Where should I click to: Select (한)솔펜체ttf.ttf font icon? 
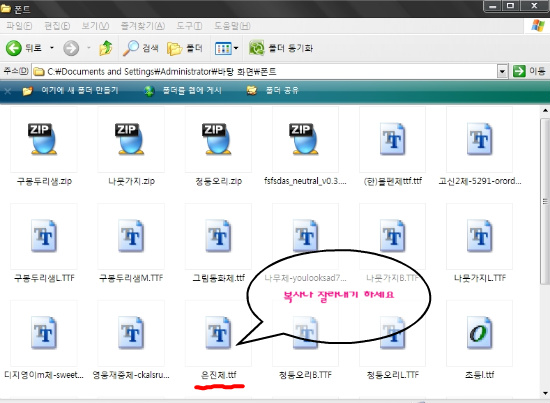click(x=392, y=139)
